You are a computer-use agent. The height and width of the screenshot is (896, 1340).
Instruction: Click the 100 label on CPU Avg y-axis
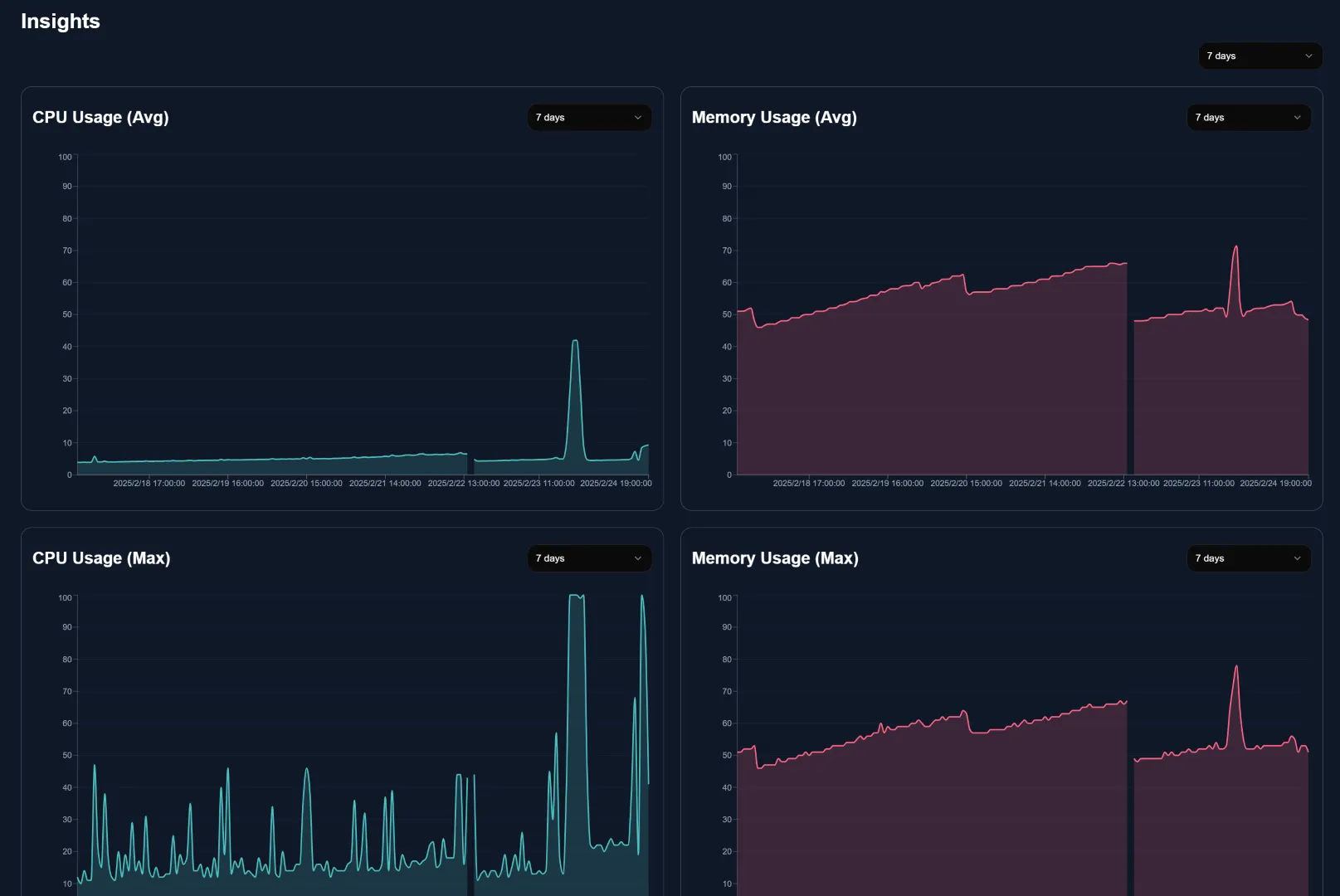click(x=65, y=157)
